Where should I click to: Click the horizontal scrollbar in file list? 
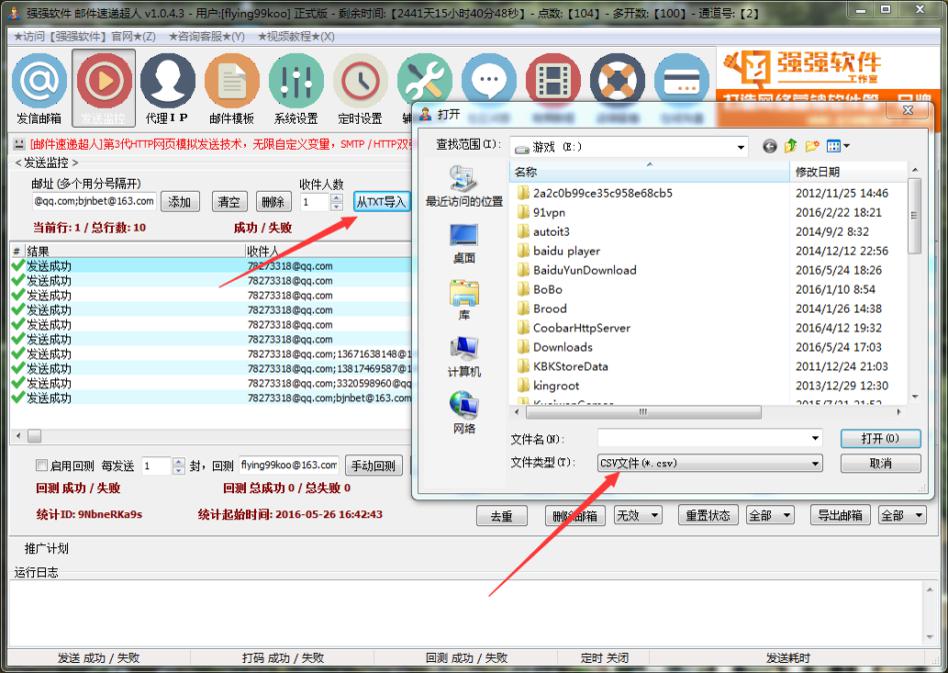pos(643,412)
